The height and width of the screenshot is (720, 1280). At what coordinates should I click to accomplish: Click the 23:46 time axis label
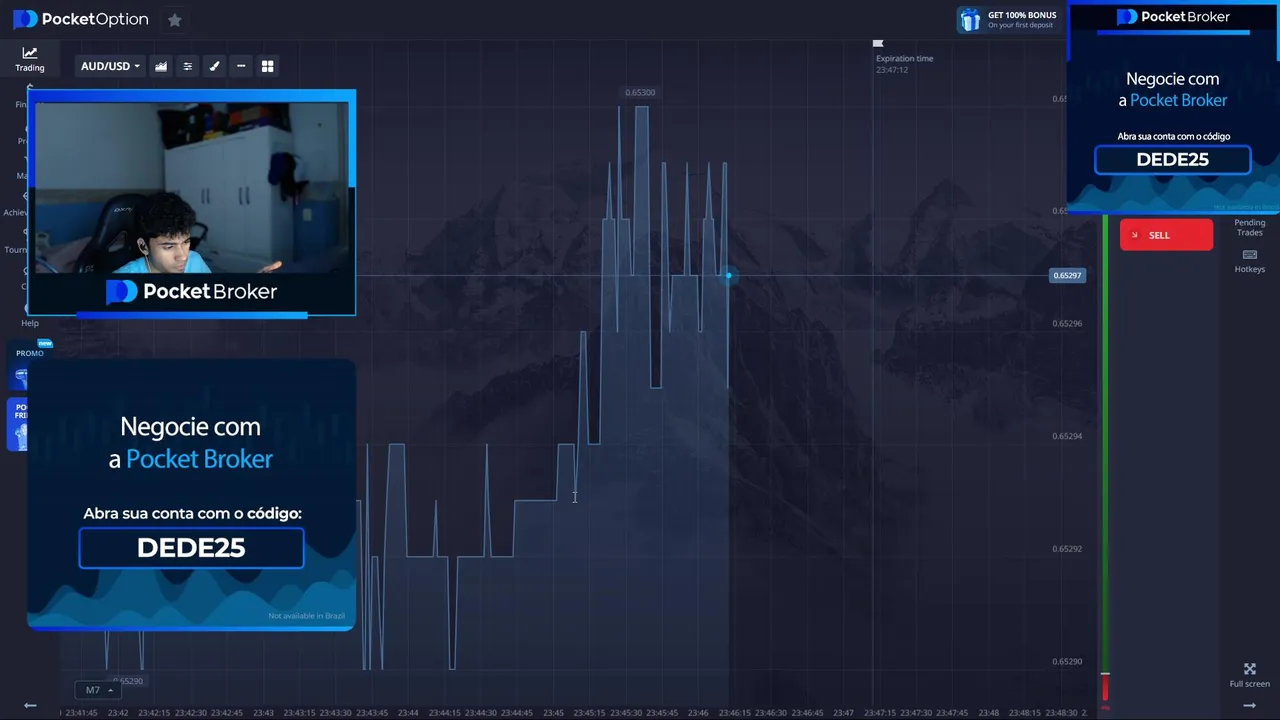tap(698, 713)
